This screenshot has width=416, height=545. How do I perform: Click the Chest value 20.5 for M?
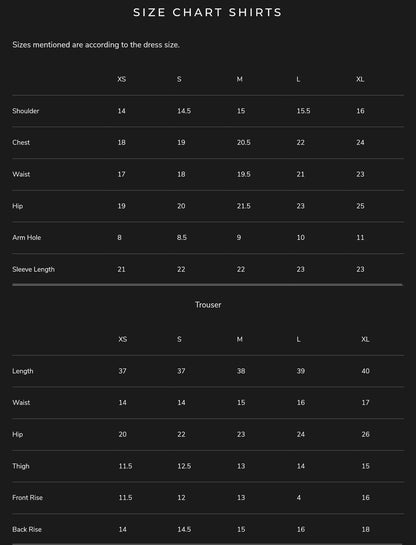[244, 143]
